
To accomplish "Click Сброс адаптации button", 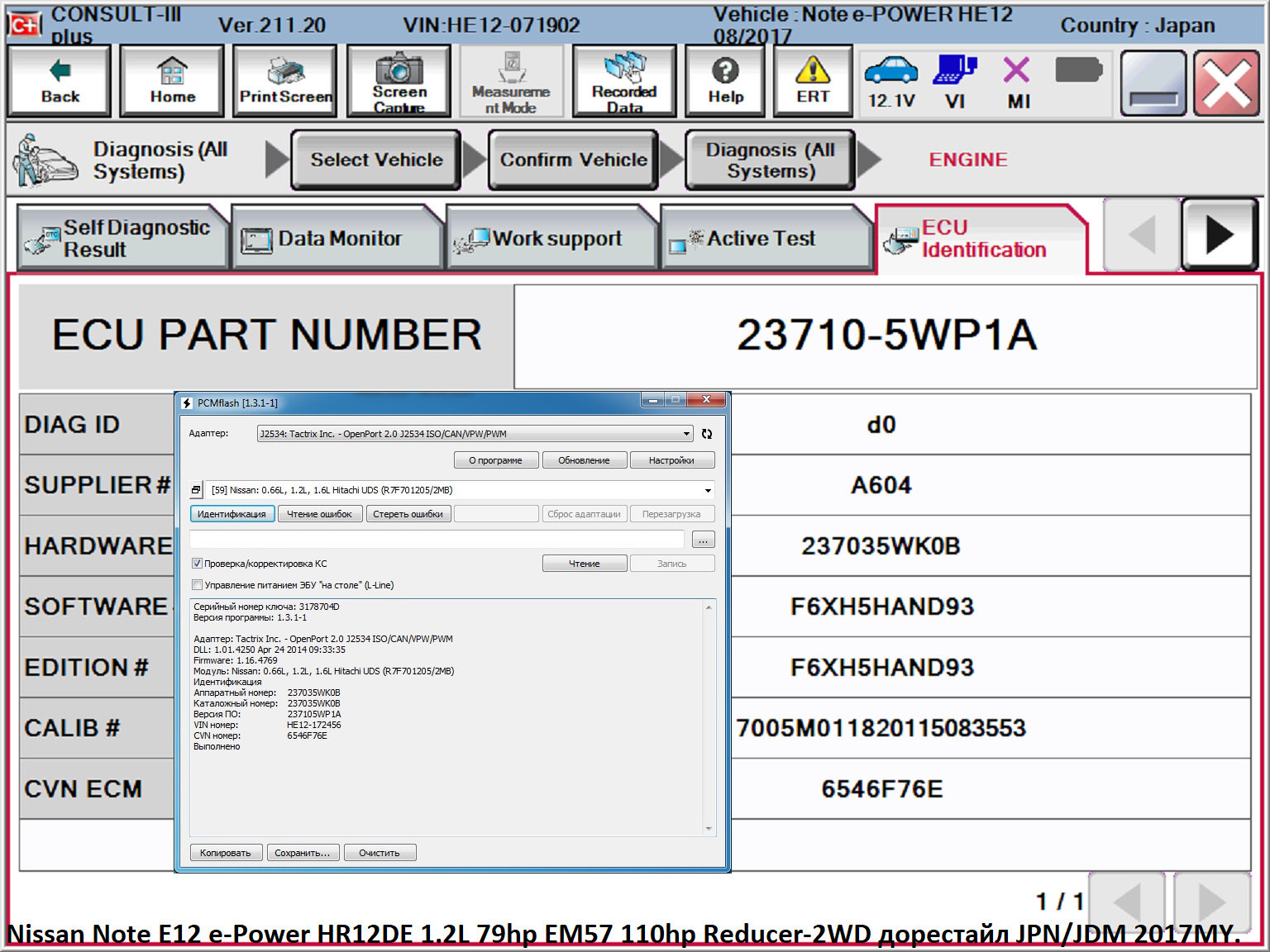I will (584, 514).
